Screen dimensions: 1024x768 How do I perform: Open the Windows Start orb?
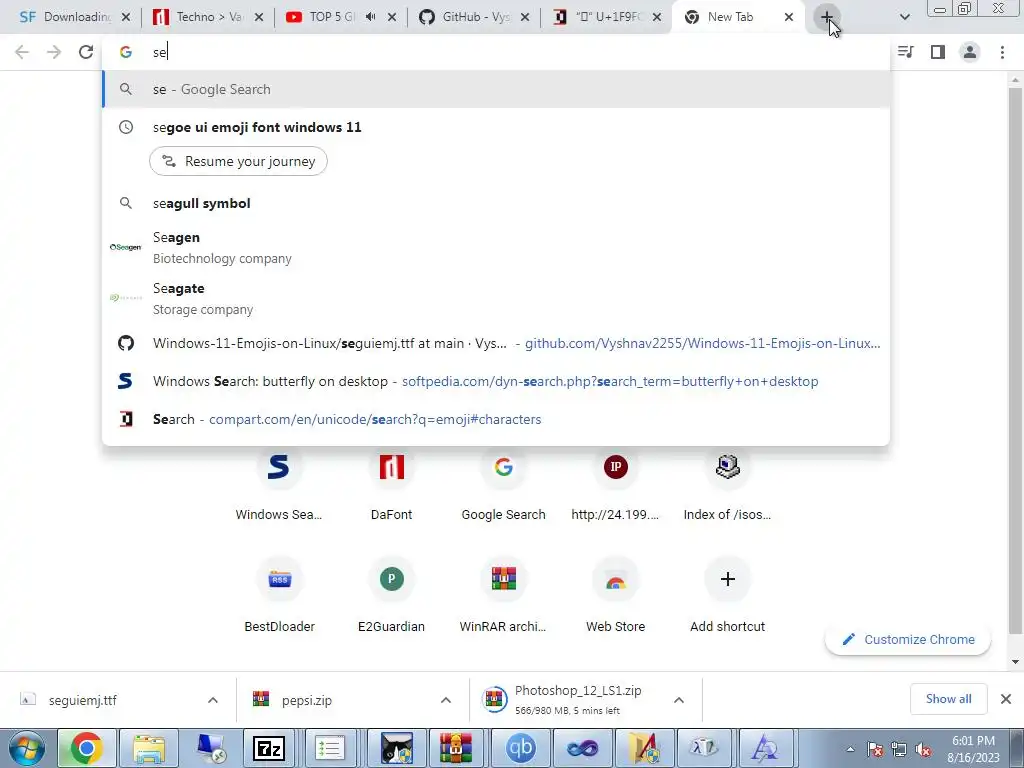point(27,748)
